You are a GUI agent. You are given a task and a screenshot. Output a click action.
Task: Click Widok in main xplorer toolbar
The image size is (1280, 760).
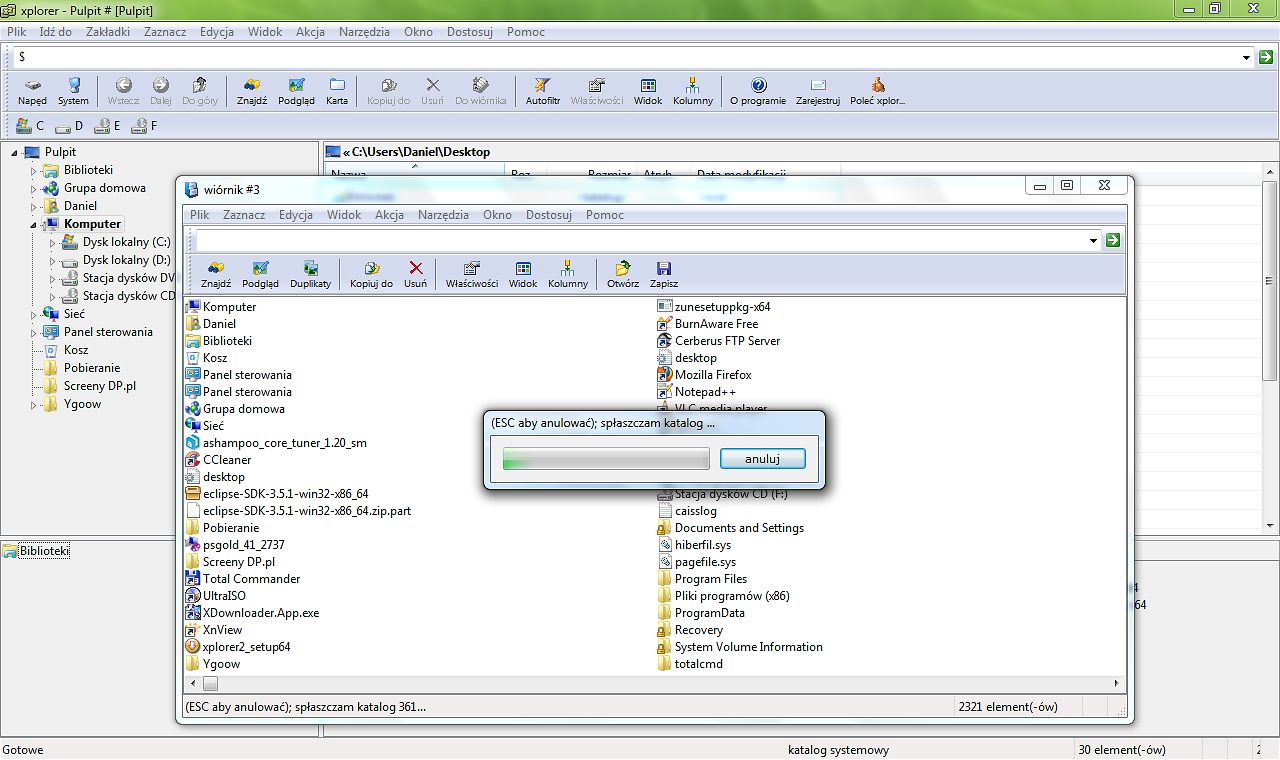[648, 92]
